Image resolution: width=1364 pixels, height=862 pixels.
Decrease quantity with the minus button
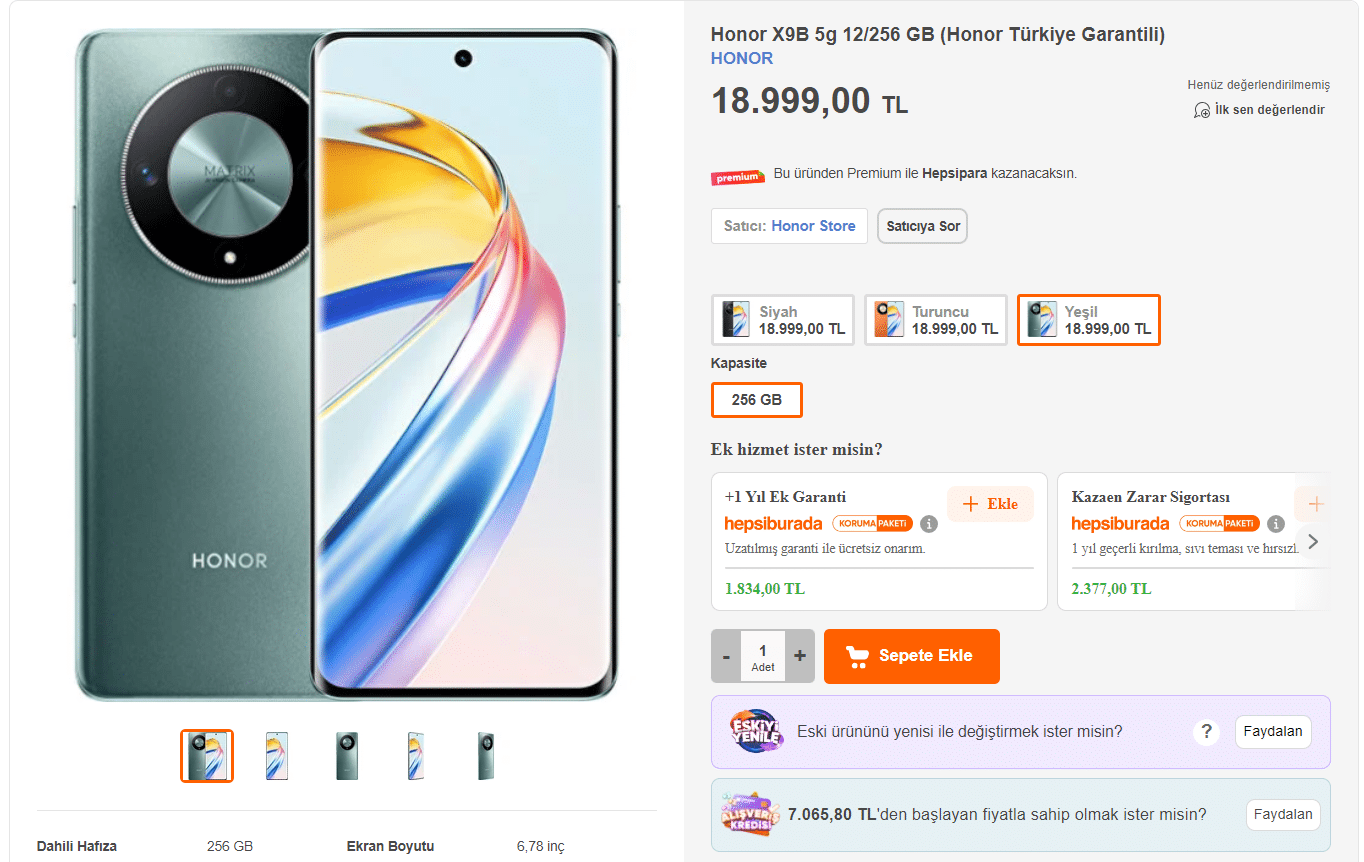(x=726, y=656)
